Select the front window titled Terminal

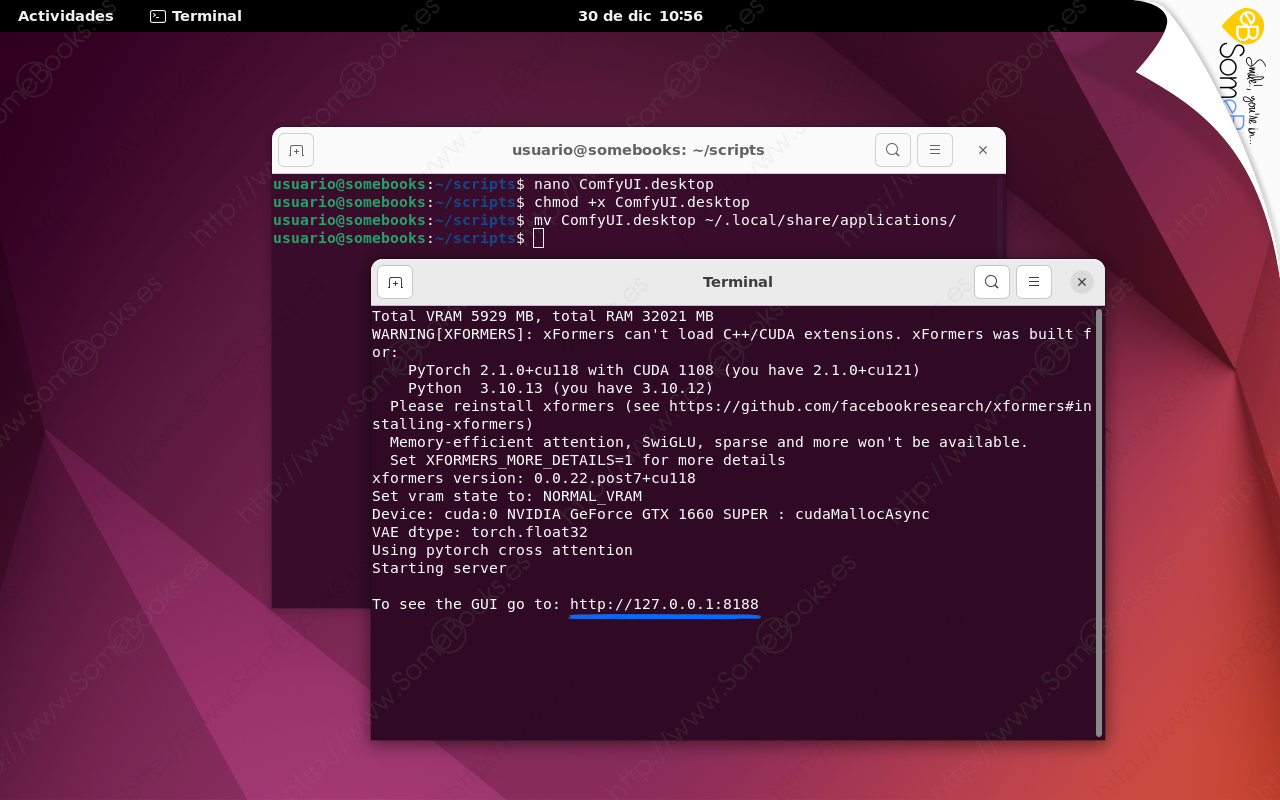(x=737, y=281)
